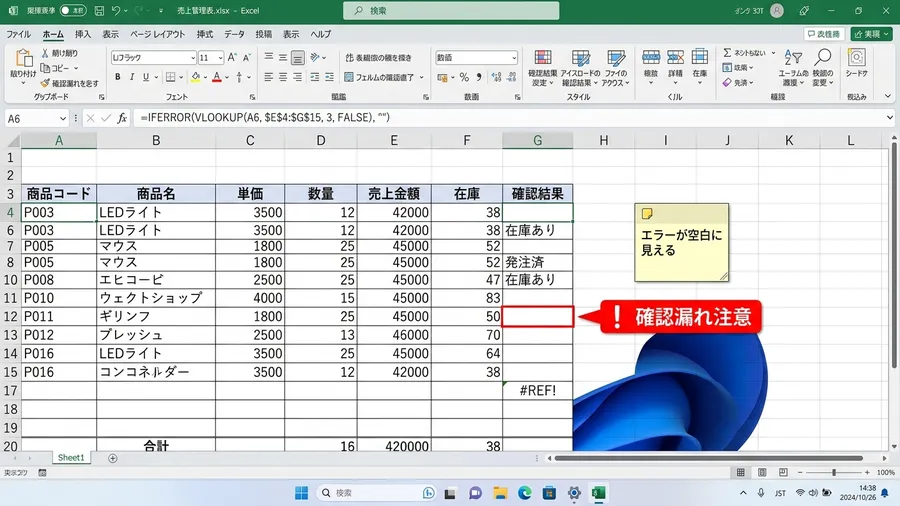Toggle Italic formatting
The height and width of the screenshot is (506, 900).
(x=132, y=77)
